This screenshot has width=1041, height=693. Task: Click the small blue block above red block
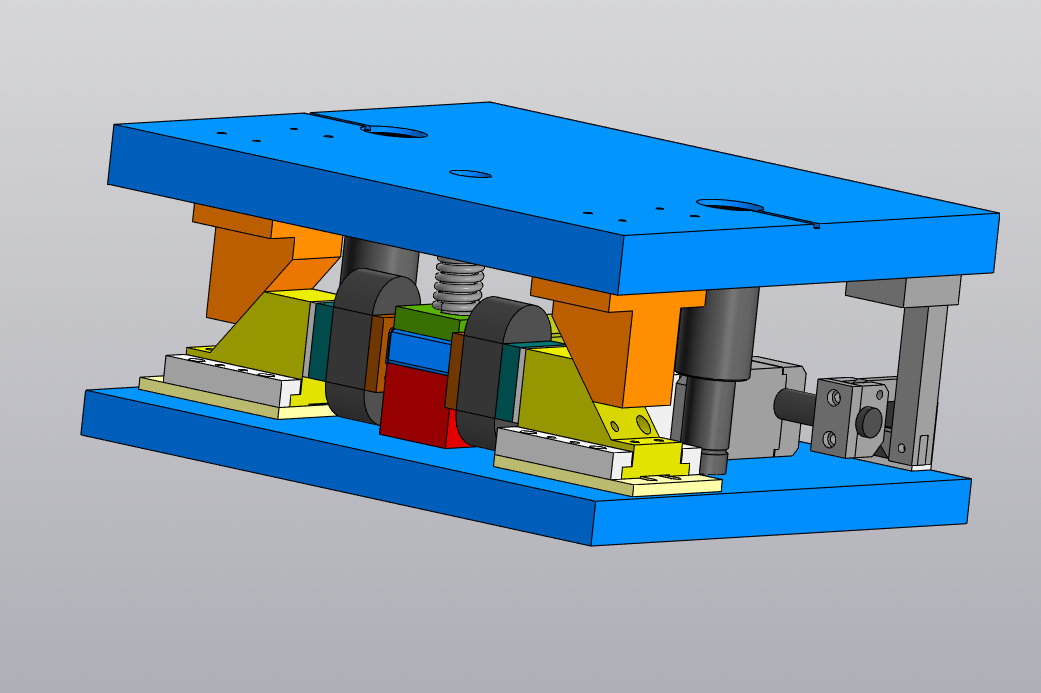pos(418,350)
